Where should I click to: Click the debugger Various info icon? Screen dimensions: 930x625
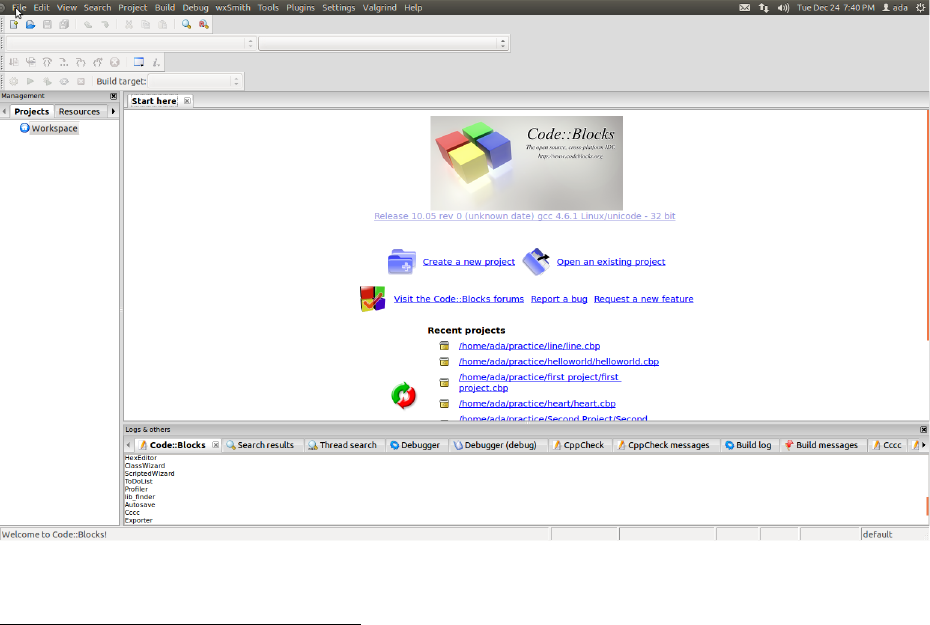(x=156, y=62)
